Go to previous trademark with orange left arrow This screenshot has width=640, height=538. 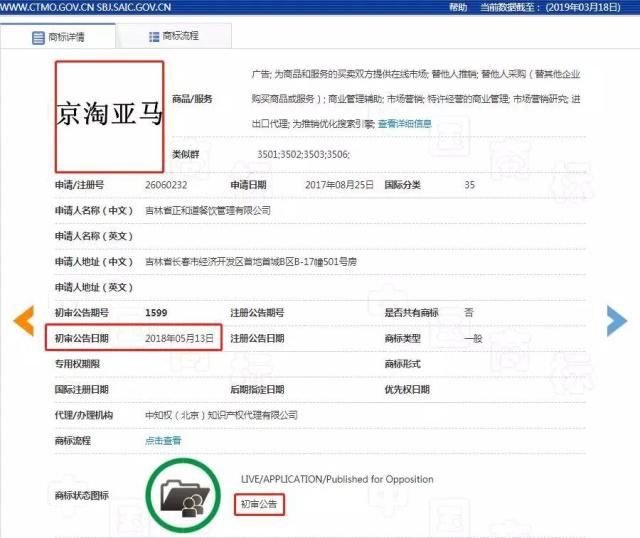23,319
